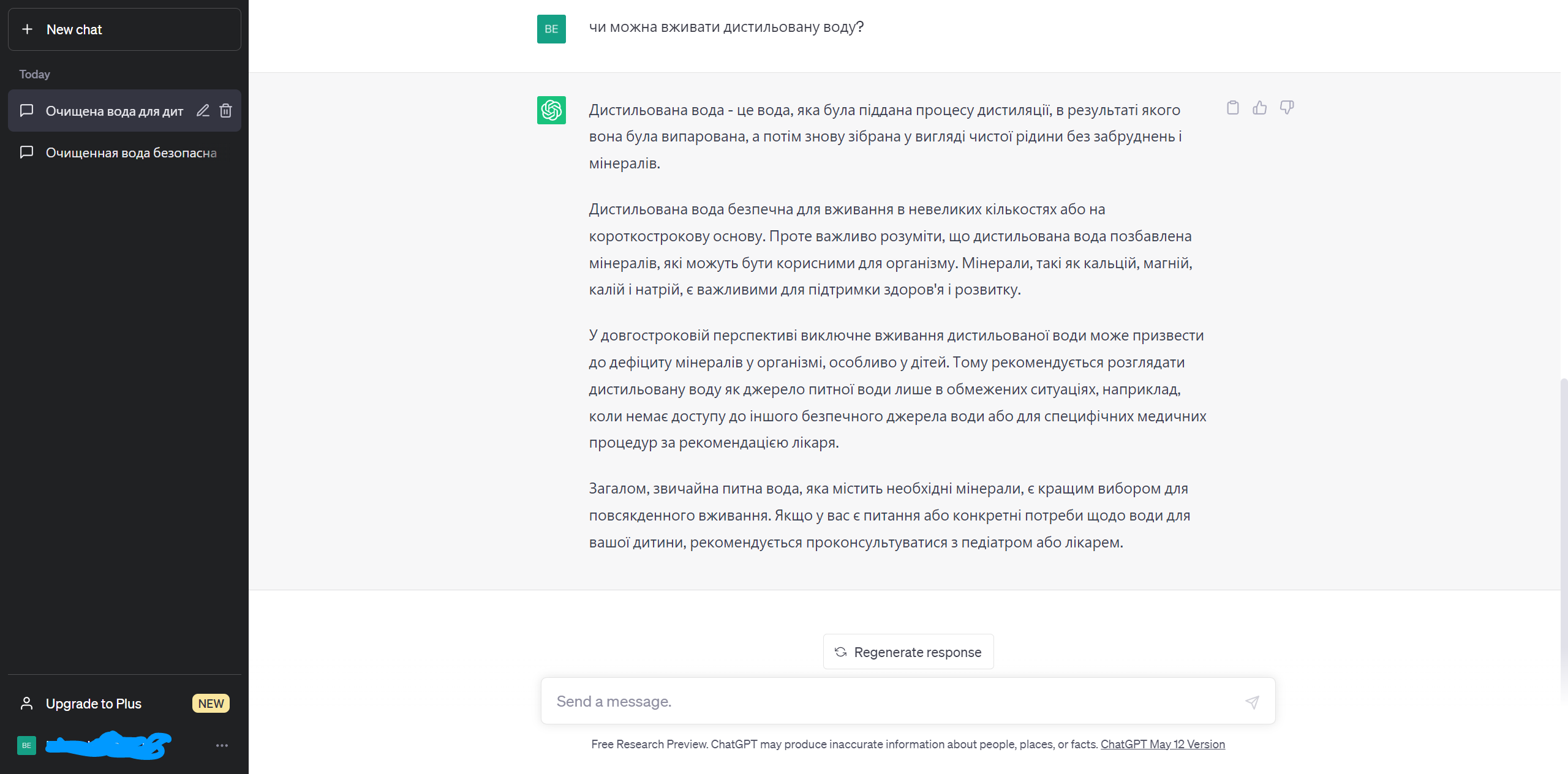This screenshot has height=774, width=1568.
Task: Click the BE avatar next to the question
Action: tap(551, 29)
